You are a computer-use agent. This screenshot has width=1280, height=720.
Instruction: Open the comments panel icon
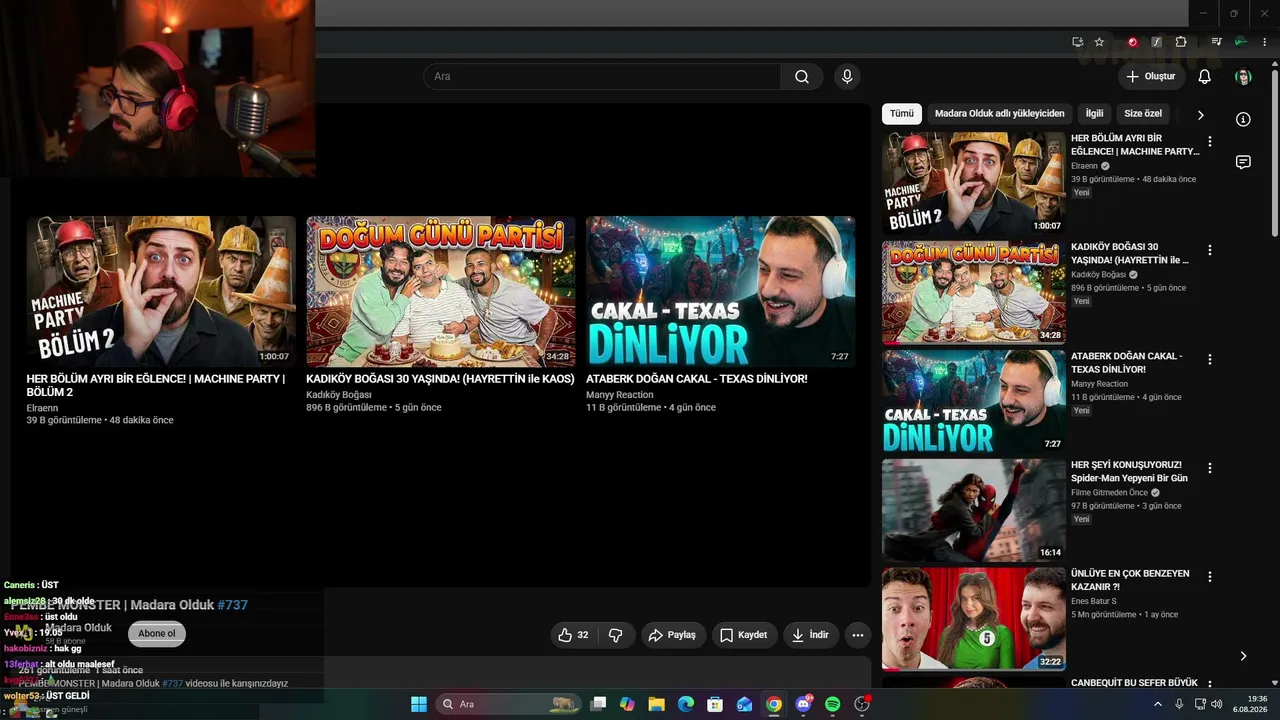tap(1243, 162)
